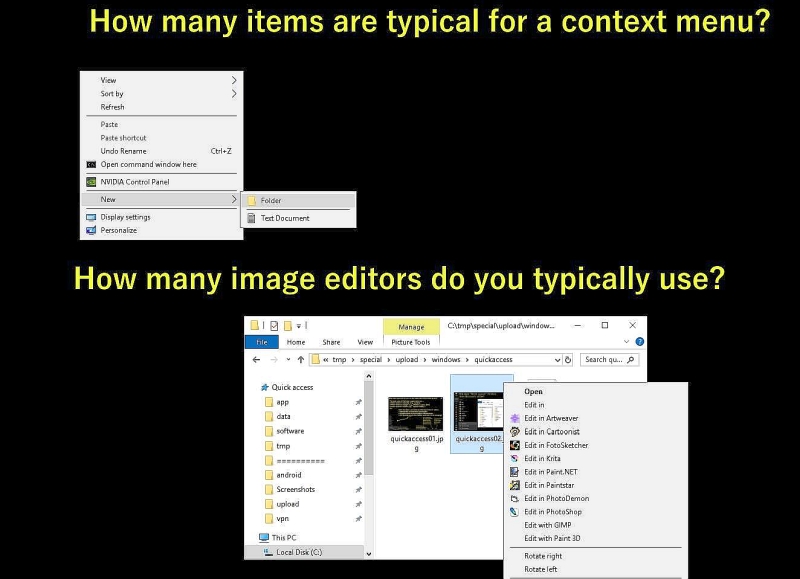
Task: Collapse the ribbon with the chevron
Action: 627,342
